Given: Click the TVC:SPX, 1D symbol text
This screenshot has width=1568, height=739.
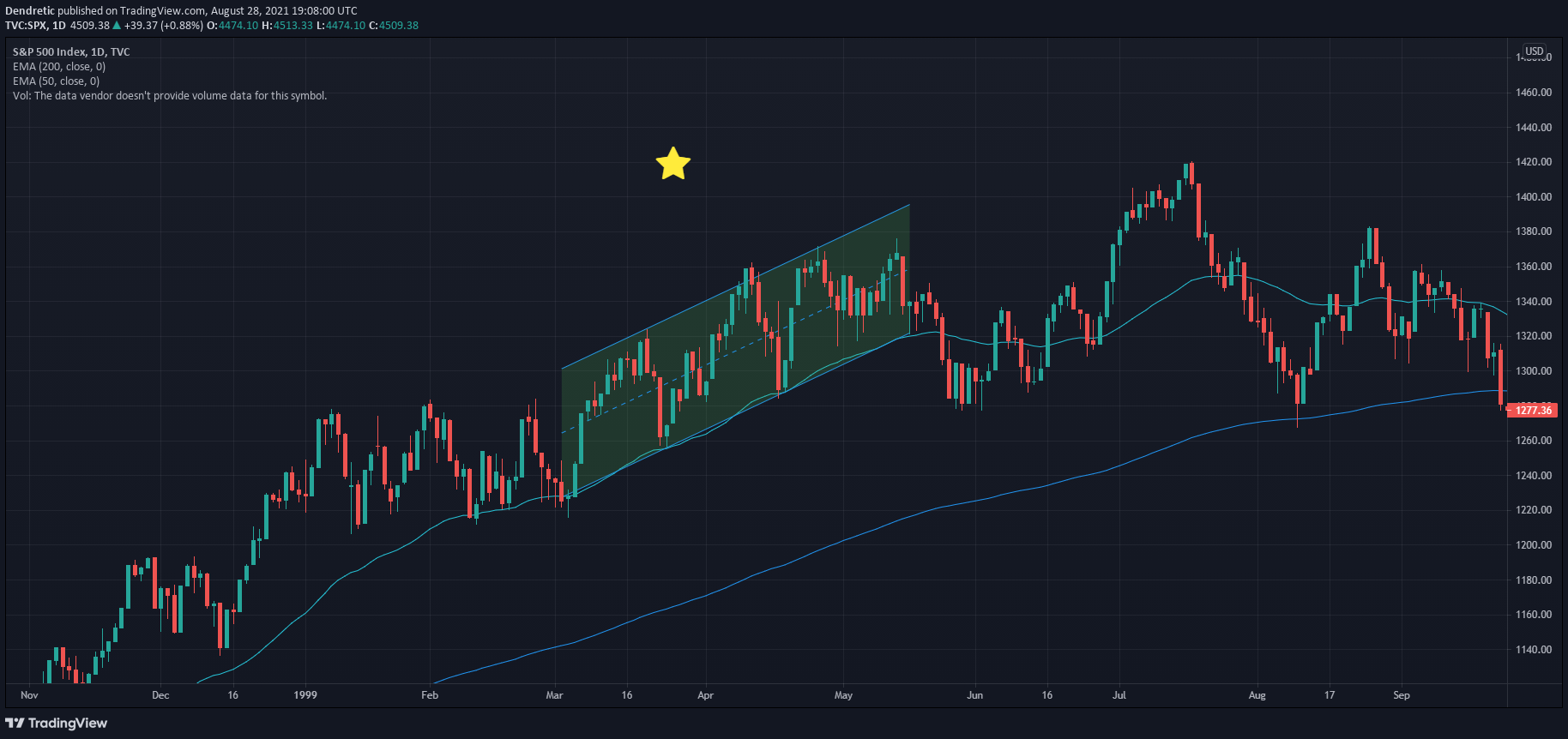Looking at the screenshot, I should [35, 26].
